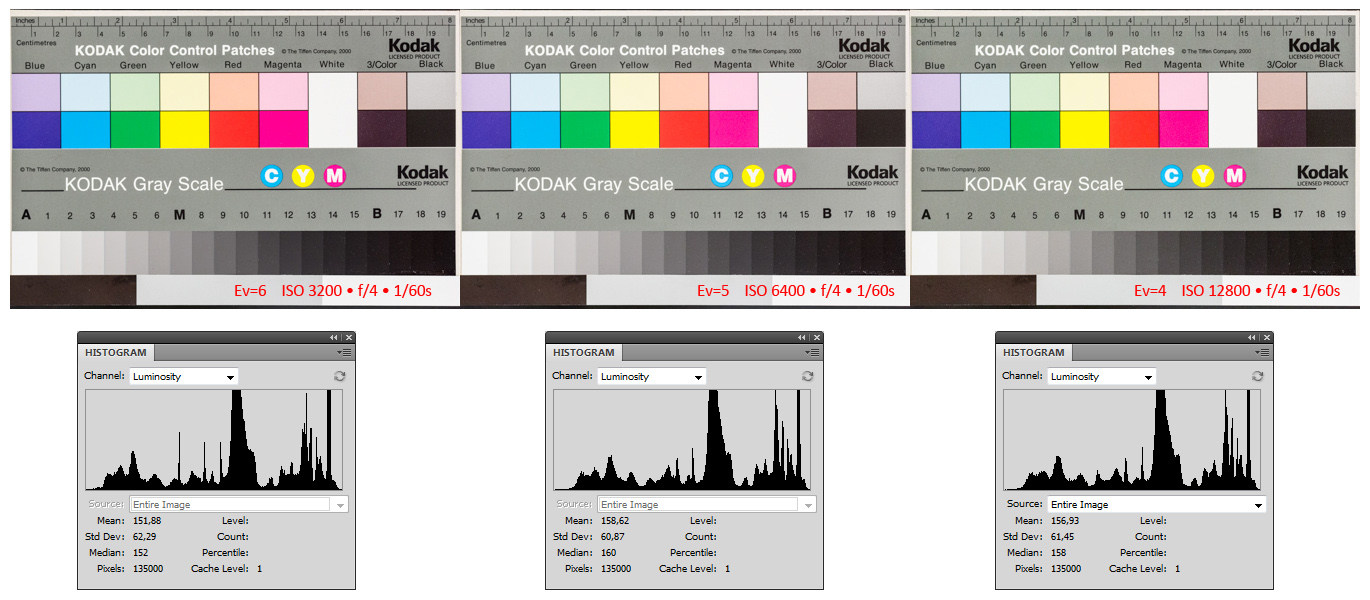Open panel options menu of Mean 158,62 histogram
The width and height of the screenshot is (1370, 600).
pos(813,353)
